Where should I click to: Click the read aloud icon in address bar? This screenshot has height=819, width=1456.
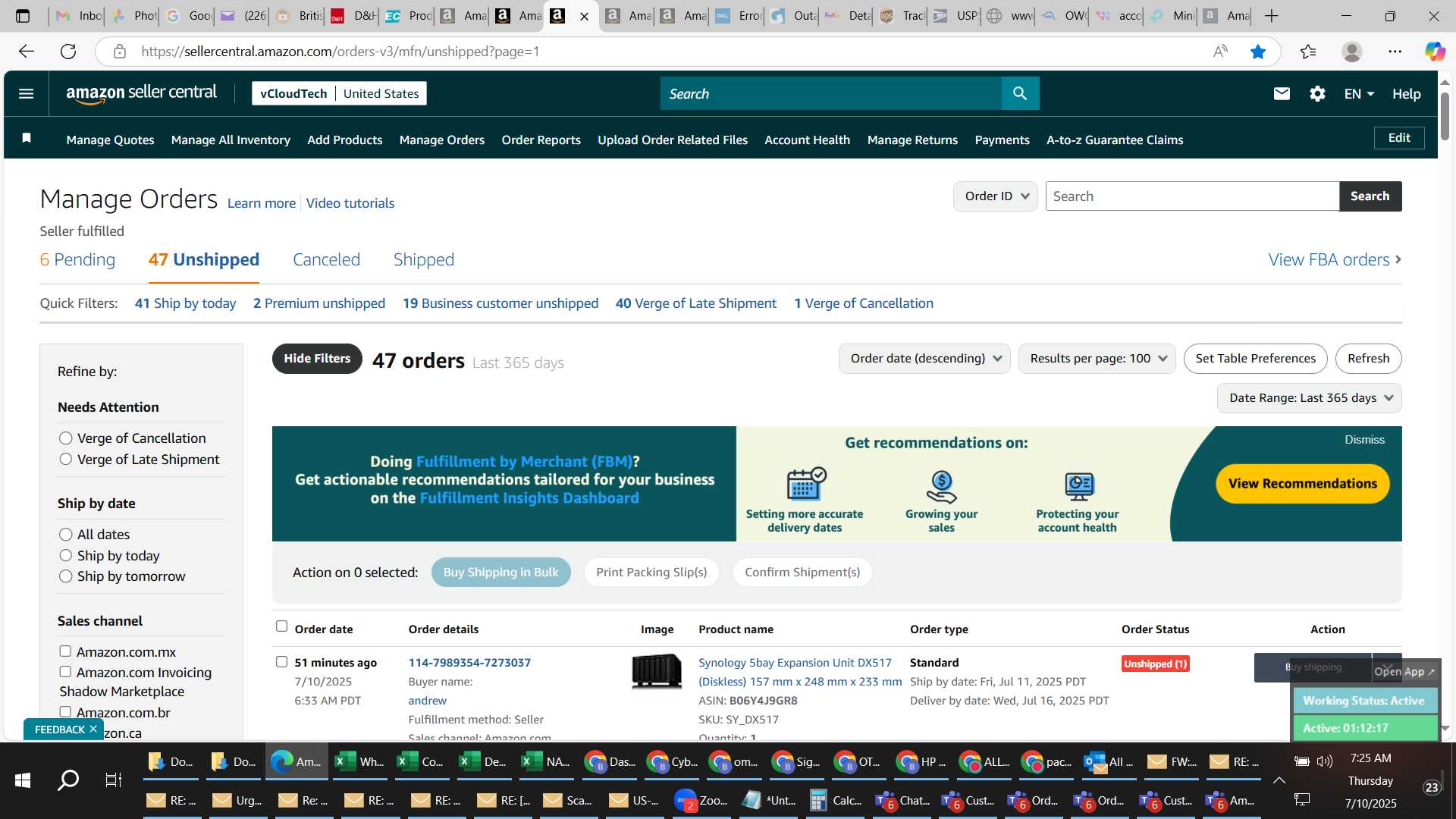pyautogui.click(x=1220, y=52)
